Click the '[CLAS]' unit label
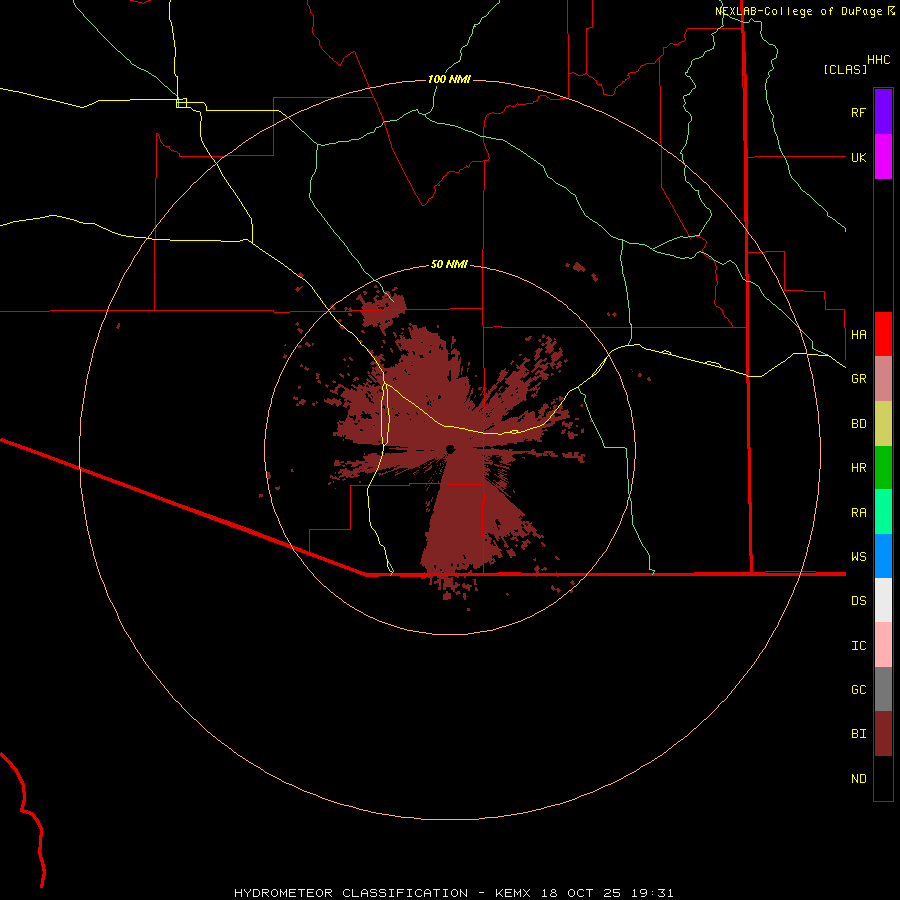 pos(845,69)
